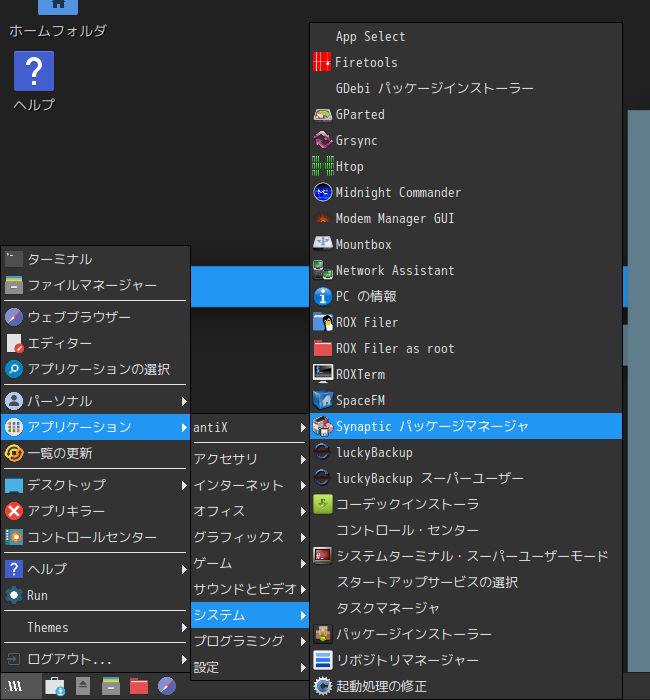The width and height of the screenshot is (650, 700).
Task: Launch タスクマネージャ
Action: (466, 608)
